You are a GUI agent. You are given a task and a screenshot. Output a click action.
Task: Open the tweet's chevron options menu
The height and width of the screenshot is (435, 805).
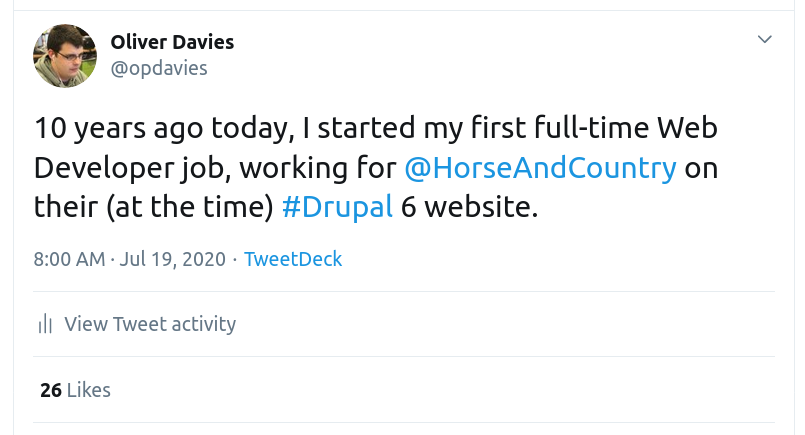(x=765, y=40)
